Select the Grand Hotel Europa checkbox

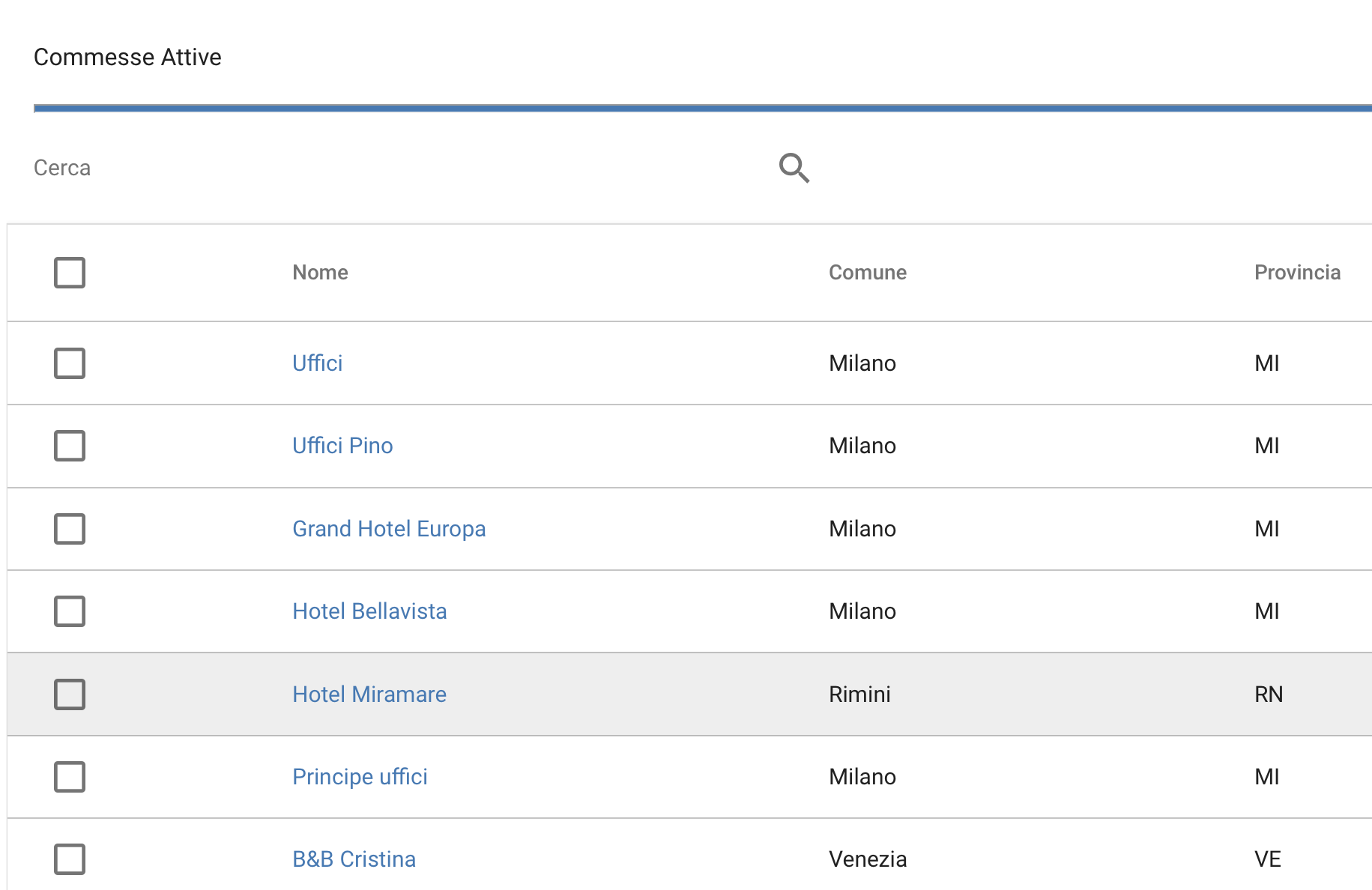pyautogui.click(x=70, y=529)
